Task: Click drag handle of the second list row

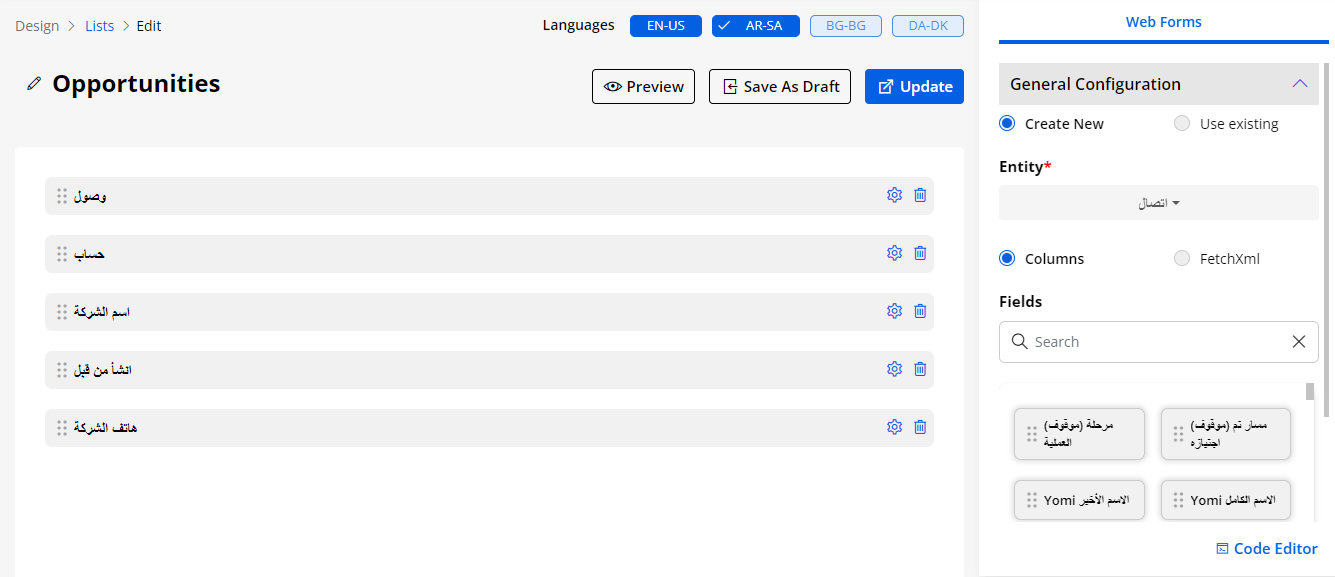Action: [x=62, y=254]
